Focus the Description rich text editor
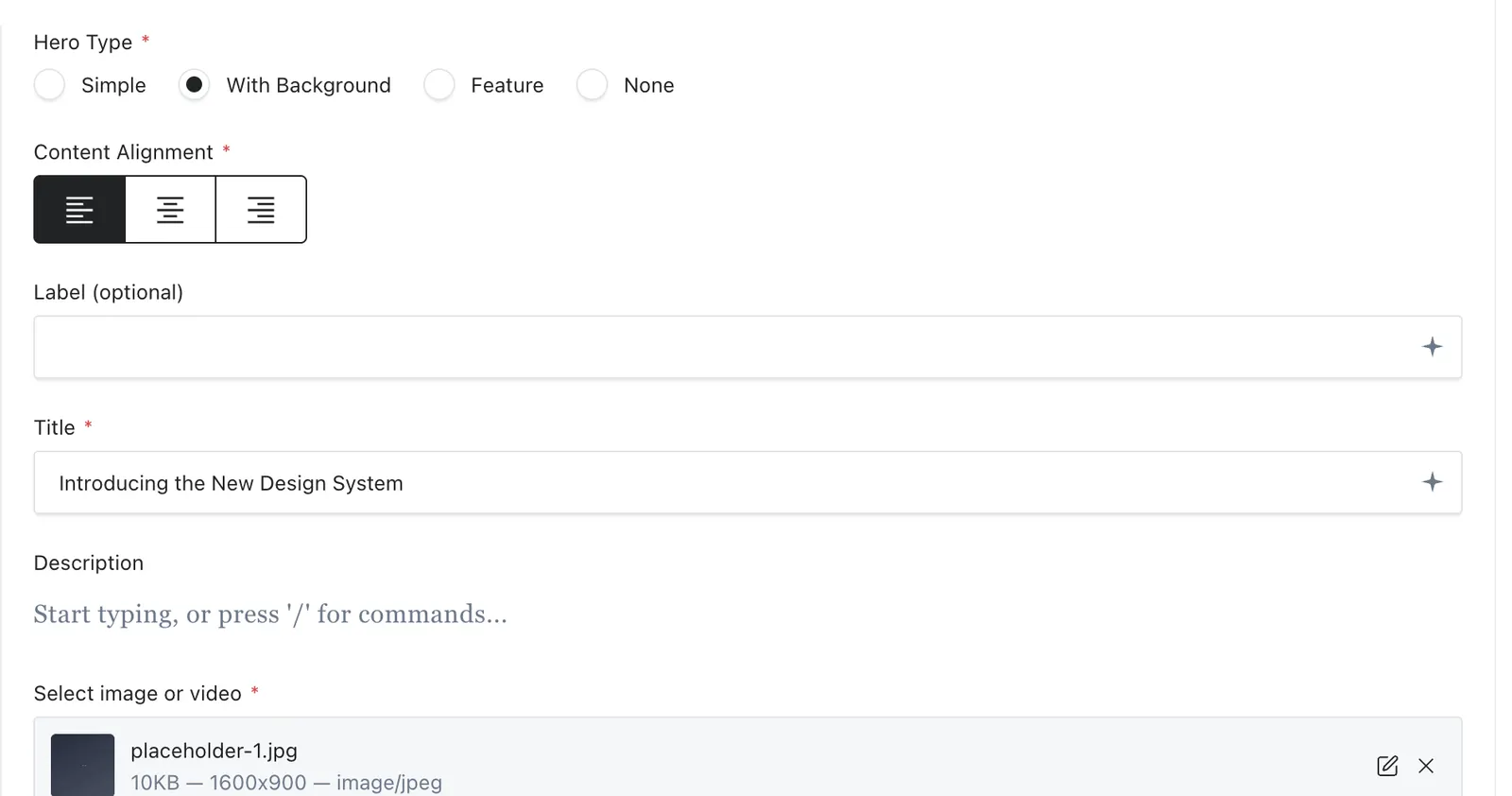The image size is (1512, 796). click(x=747, y=614)
